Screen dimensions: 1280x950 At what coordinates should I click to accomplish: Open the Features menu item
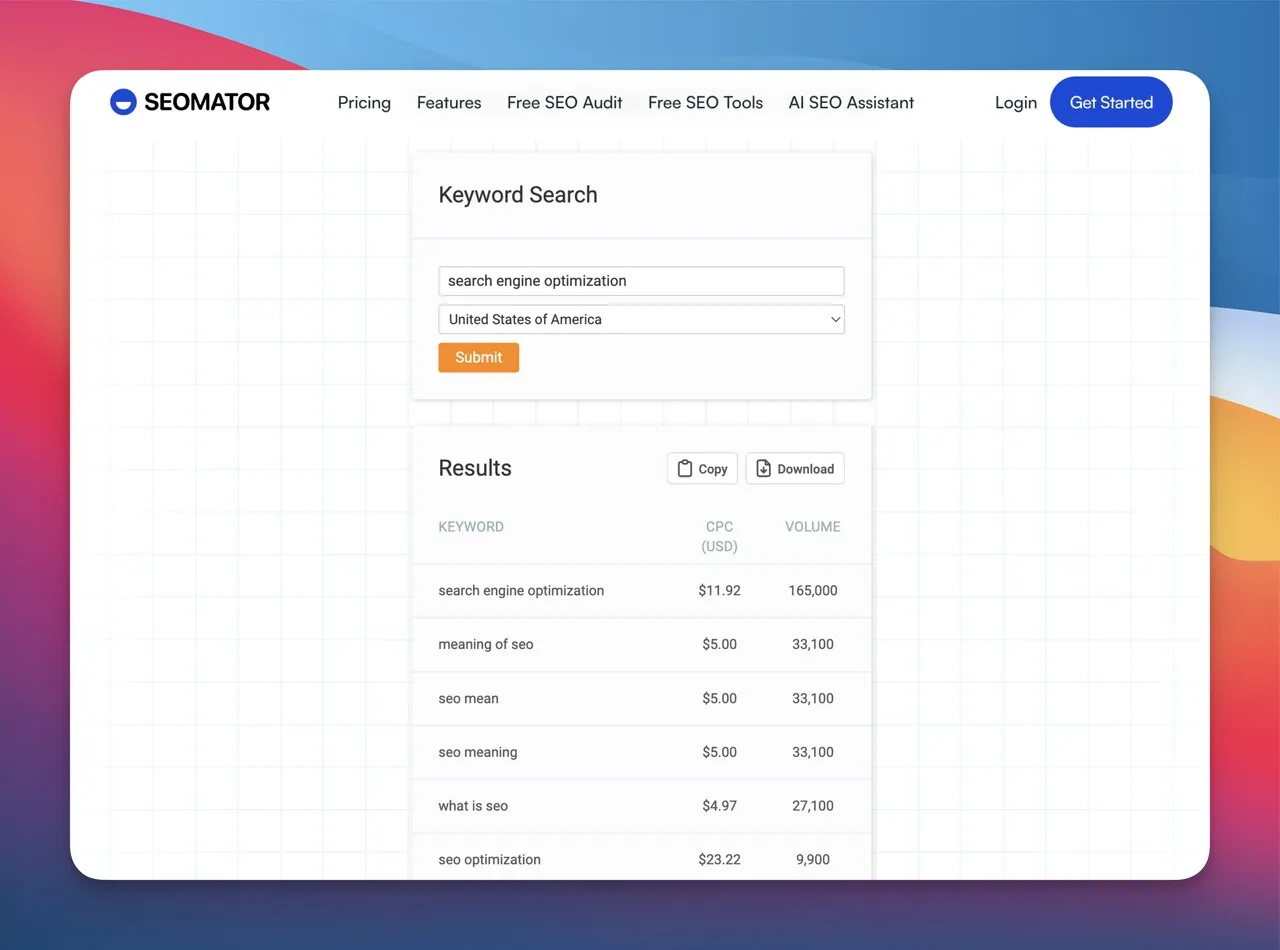449,102
